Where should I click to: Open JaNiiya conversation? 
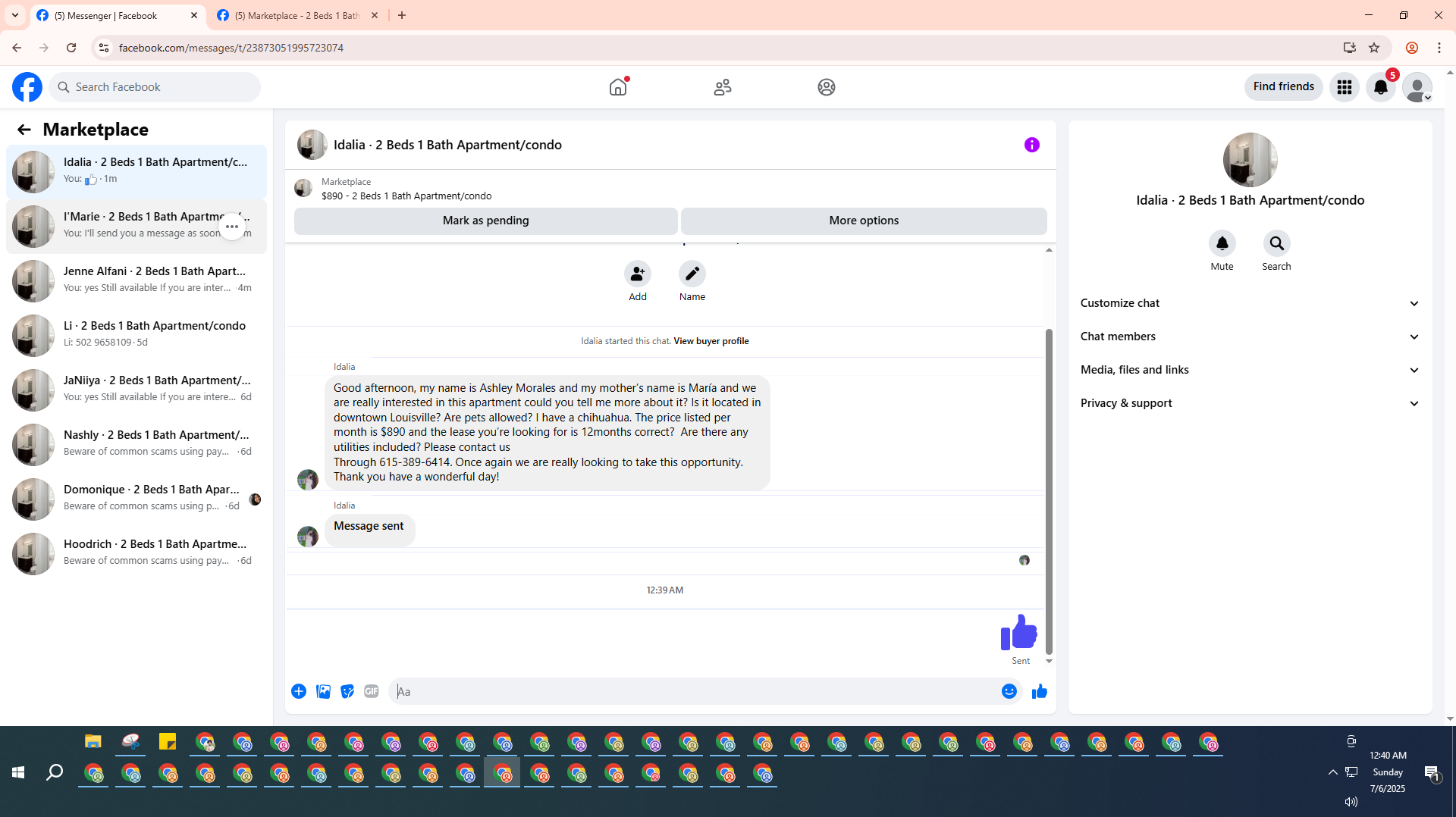136,390
